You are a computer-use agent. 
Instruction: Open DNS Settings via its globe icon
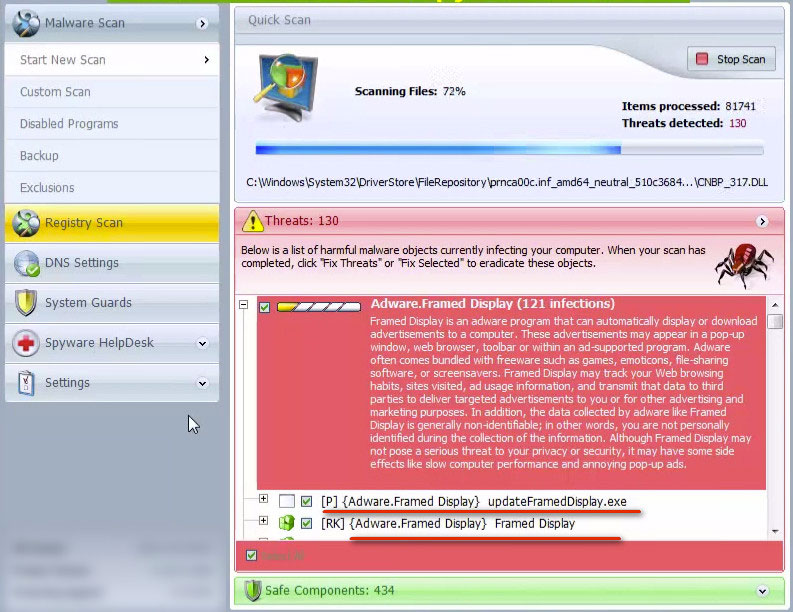click(26, 263)
